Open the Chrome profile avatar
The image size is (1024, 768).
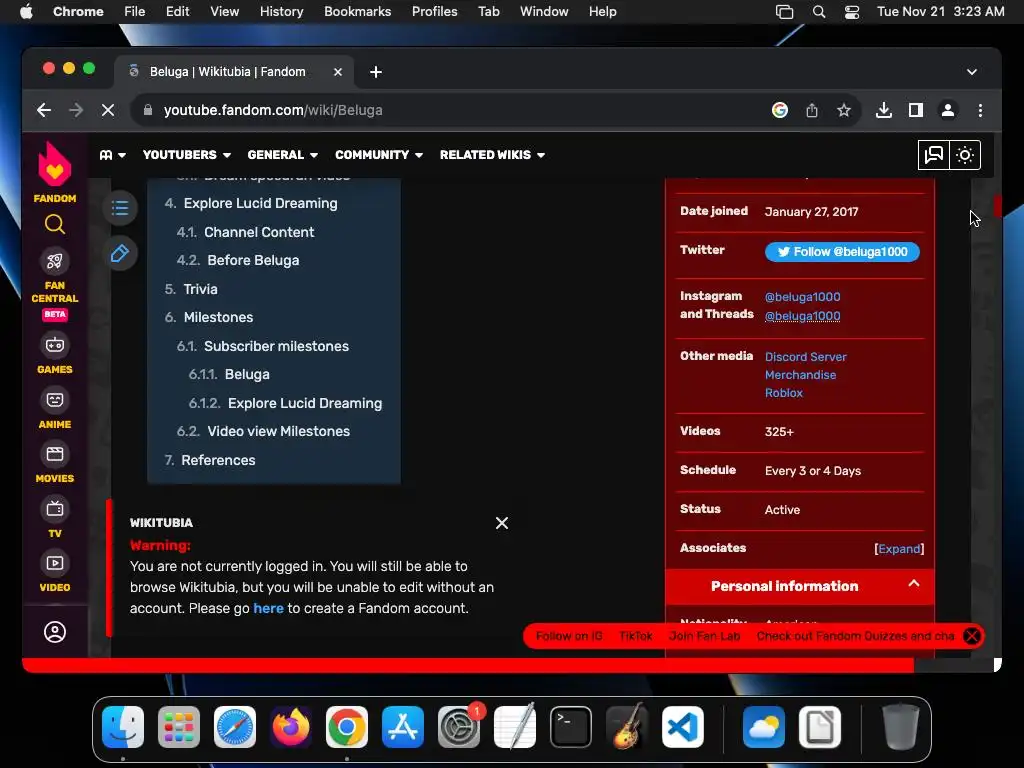[x=948, y=110]
